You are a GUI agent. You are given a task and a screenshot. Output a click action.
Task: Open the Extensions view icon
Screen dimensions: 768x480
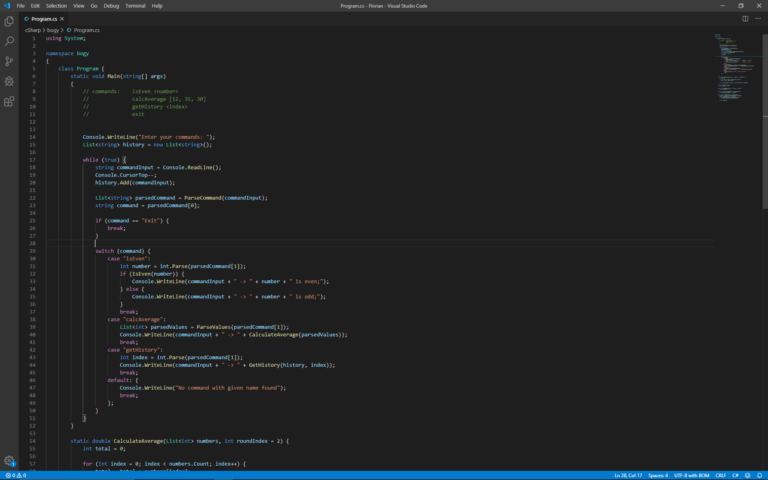coord(9,101)
